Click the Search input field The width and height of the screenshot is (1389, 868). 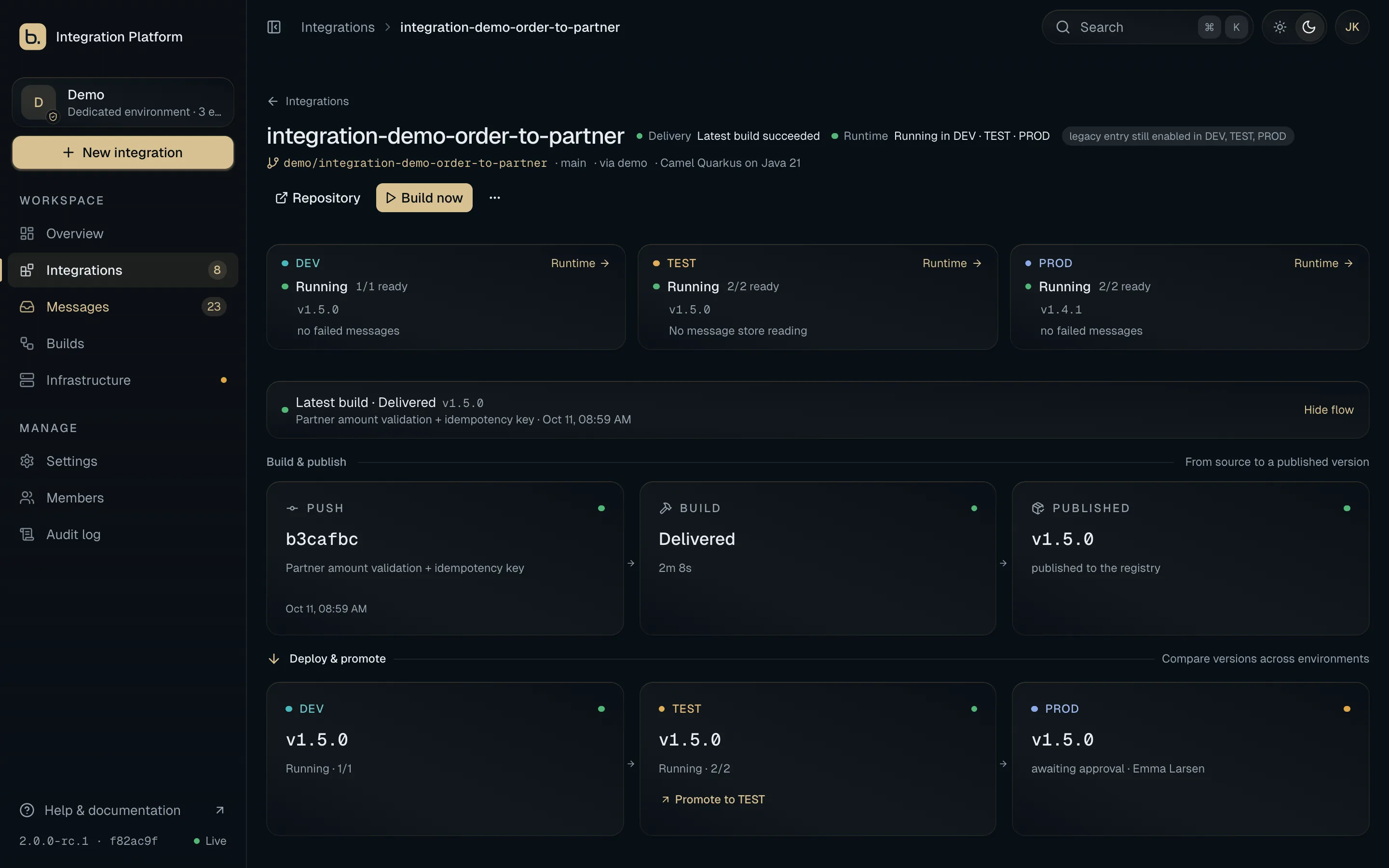pos(1147,27)
